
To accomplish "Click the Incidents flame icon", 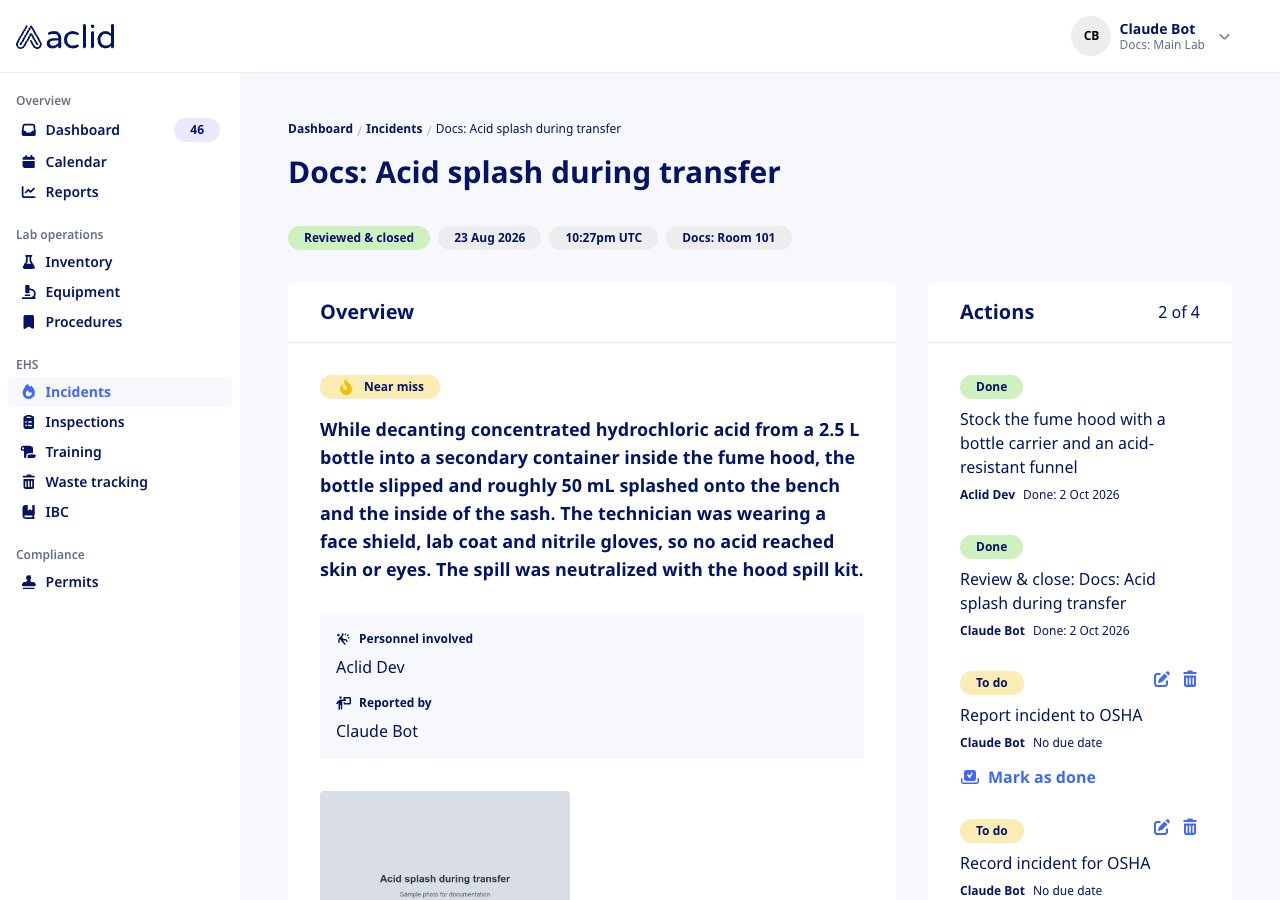I will (29, 392).
